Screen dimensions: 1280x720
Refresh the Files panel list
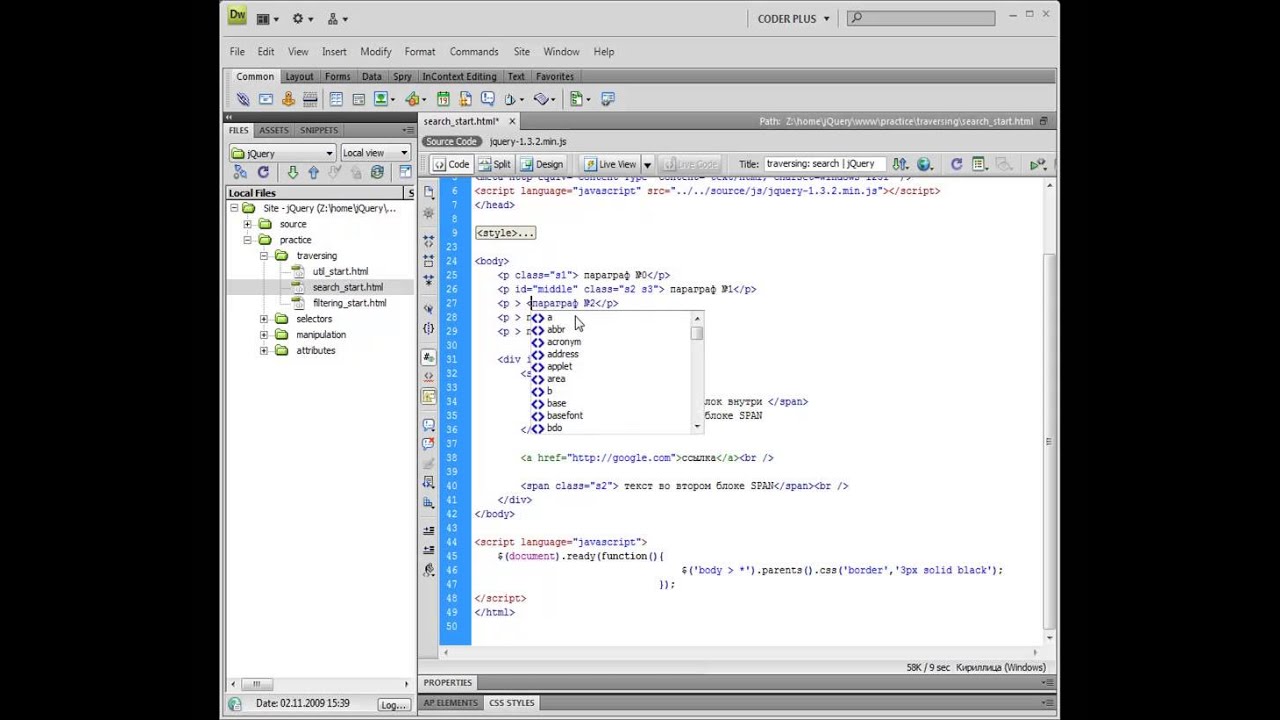point(264,172)
